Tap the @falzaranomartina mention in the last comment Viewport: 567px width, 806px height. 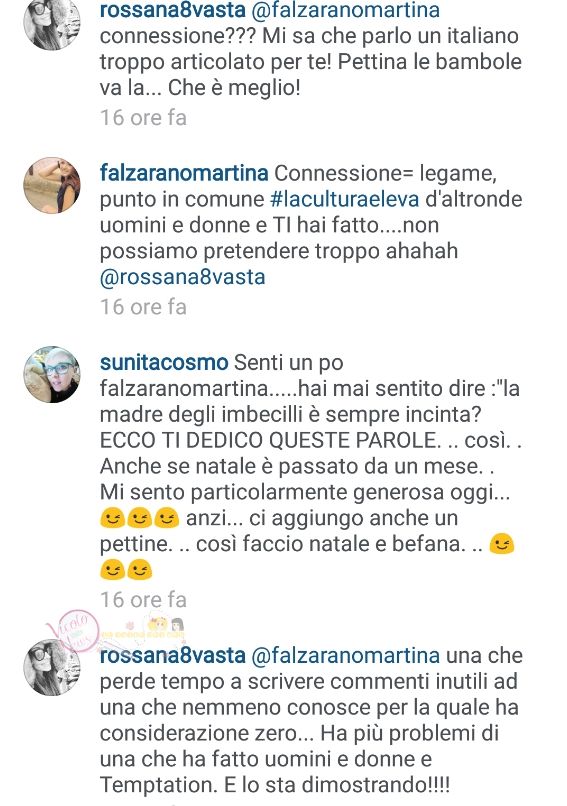click(x=345, y=655)
